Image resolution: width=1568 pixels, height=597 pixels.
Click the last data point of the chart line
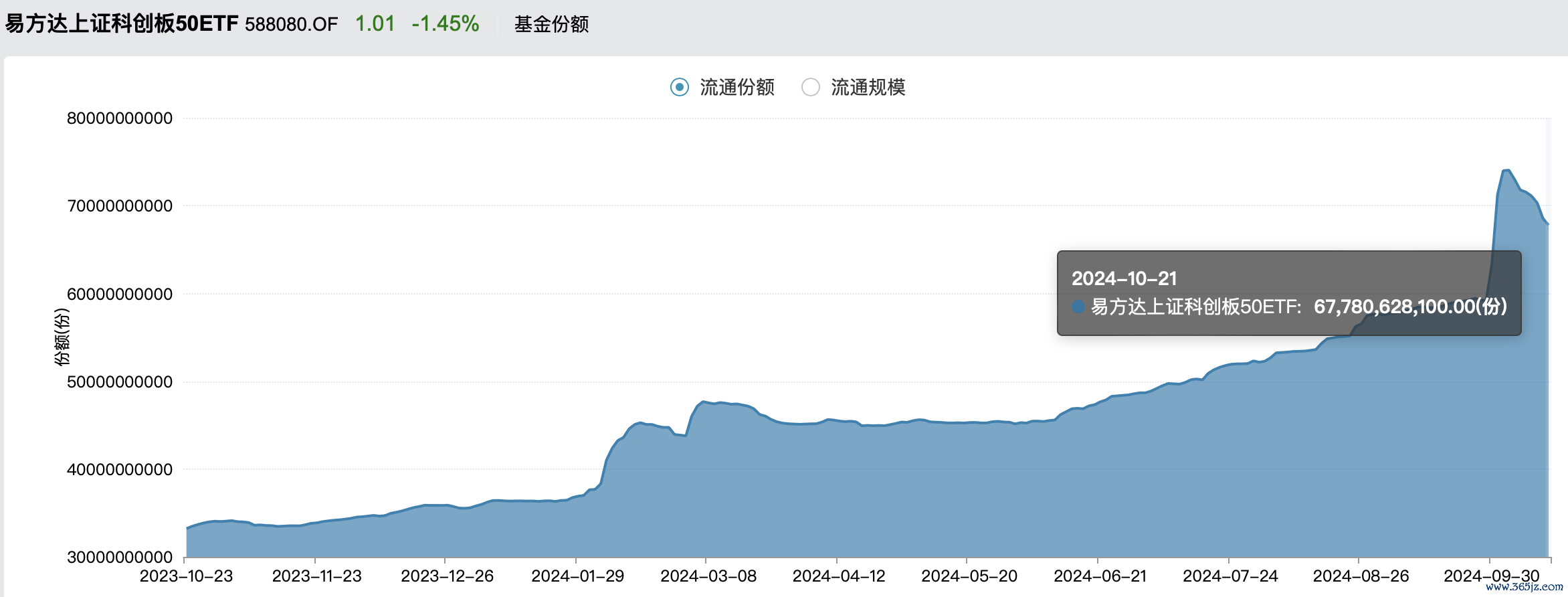click(1548, 224)
